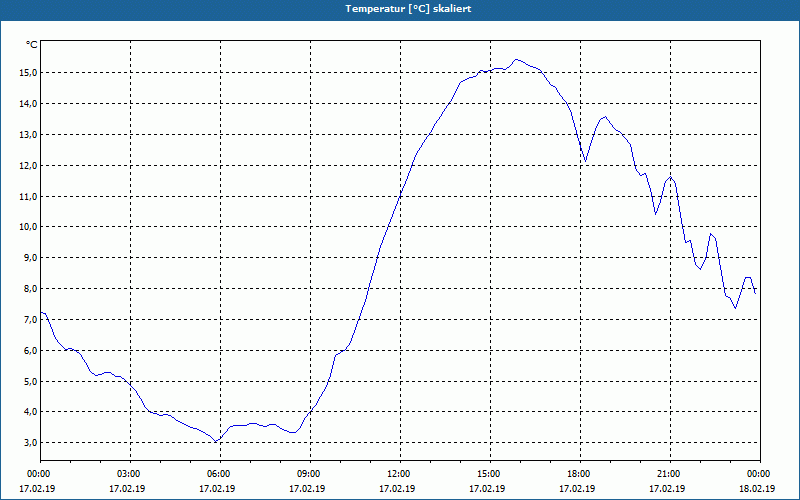This screenshot has height=500, width=800.
Task: Select the '4,0' y-axis label
Action: pyautogui.click(x=31, y=412)
